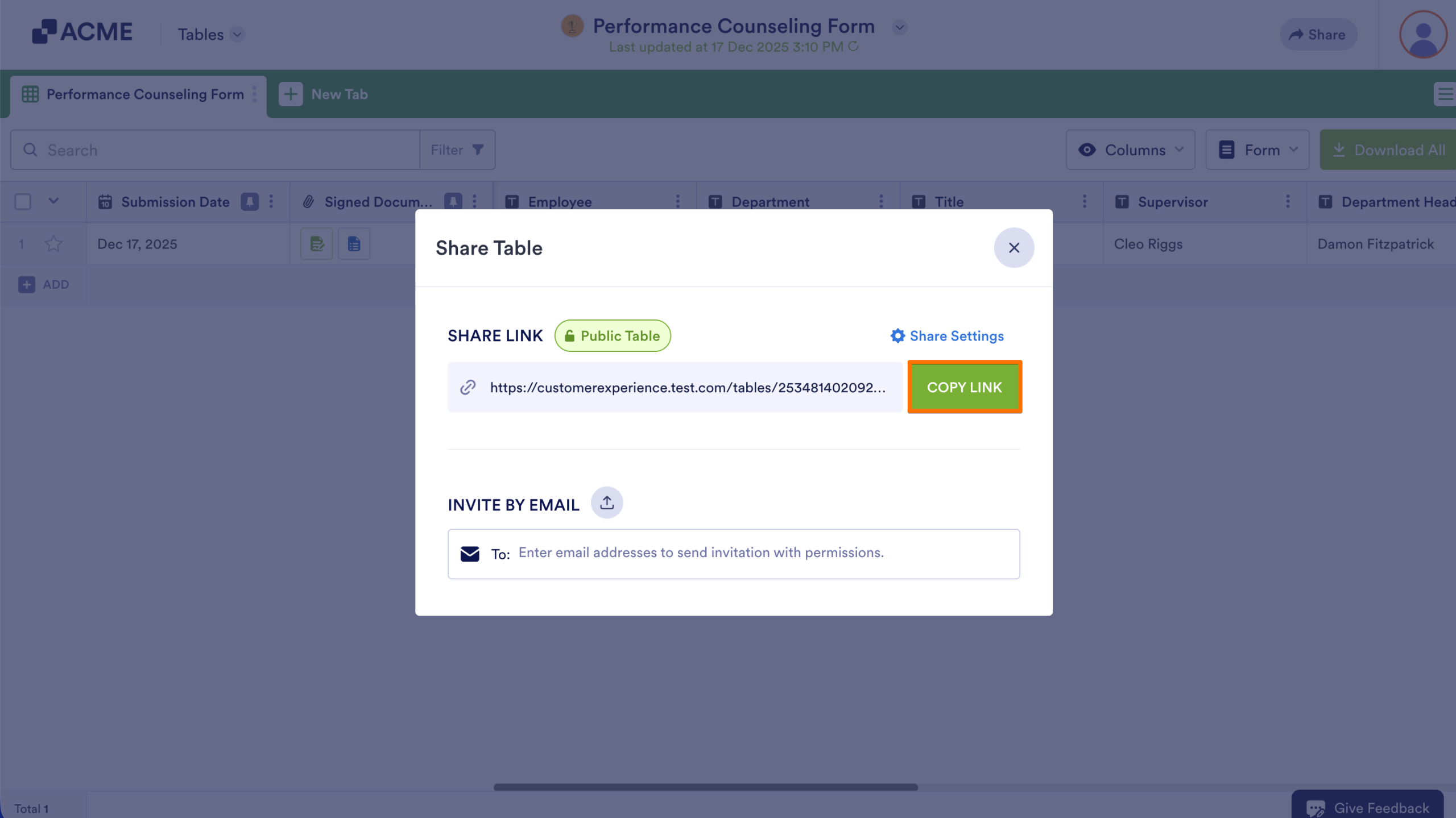Image resolution: width=1456 pixels, height=818 pixels.
Task: Click the search magnifier icon
Action: tap(31, 150)
